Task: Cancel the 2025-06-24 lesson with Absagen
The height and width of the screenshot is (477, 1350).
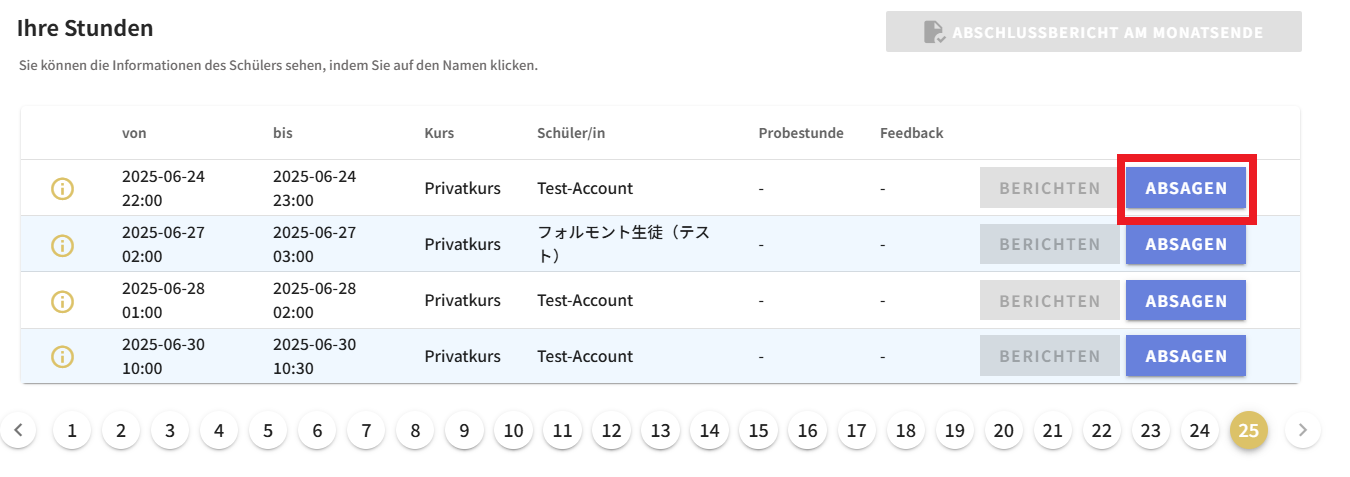Action: pos(1186,188)
